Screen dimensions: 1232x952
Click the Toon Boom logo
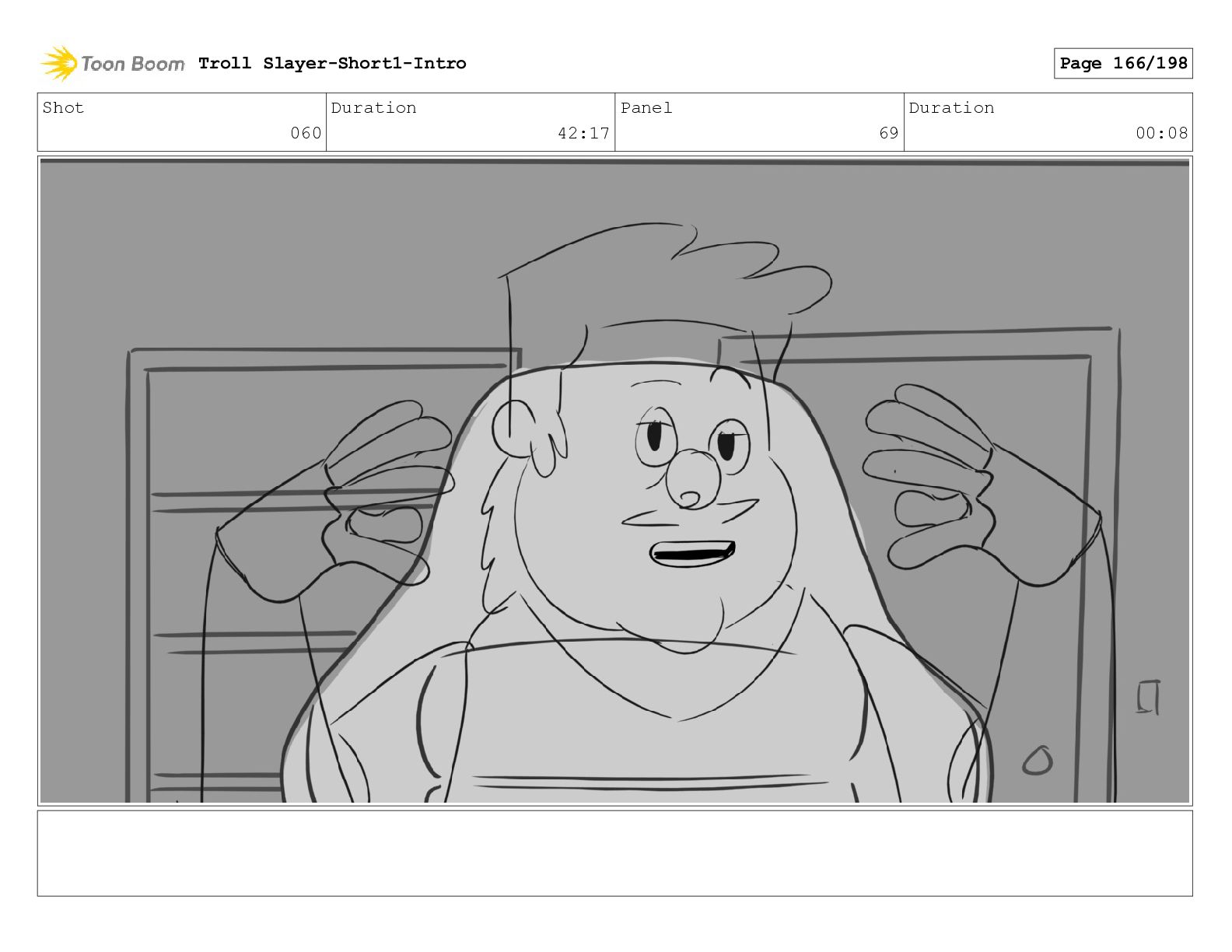coord(113,63)
